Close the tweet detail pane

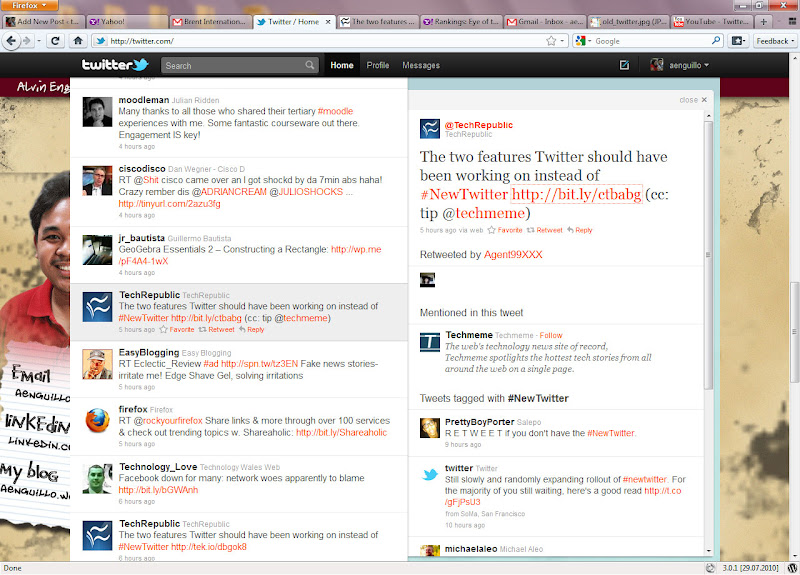click(x=693, y=100)
